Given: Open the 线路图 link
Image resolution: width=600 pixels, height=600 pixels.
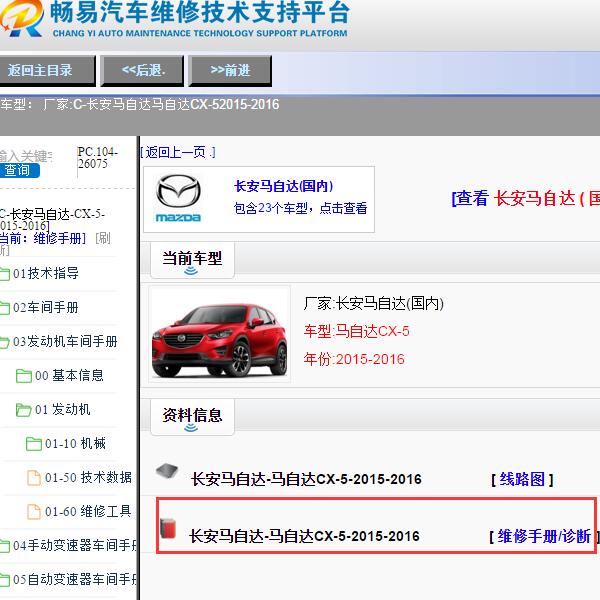Looking at the screenshot, I should [x=522, y=479].
